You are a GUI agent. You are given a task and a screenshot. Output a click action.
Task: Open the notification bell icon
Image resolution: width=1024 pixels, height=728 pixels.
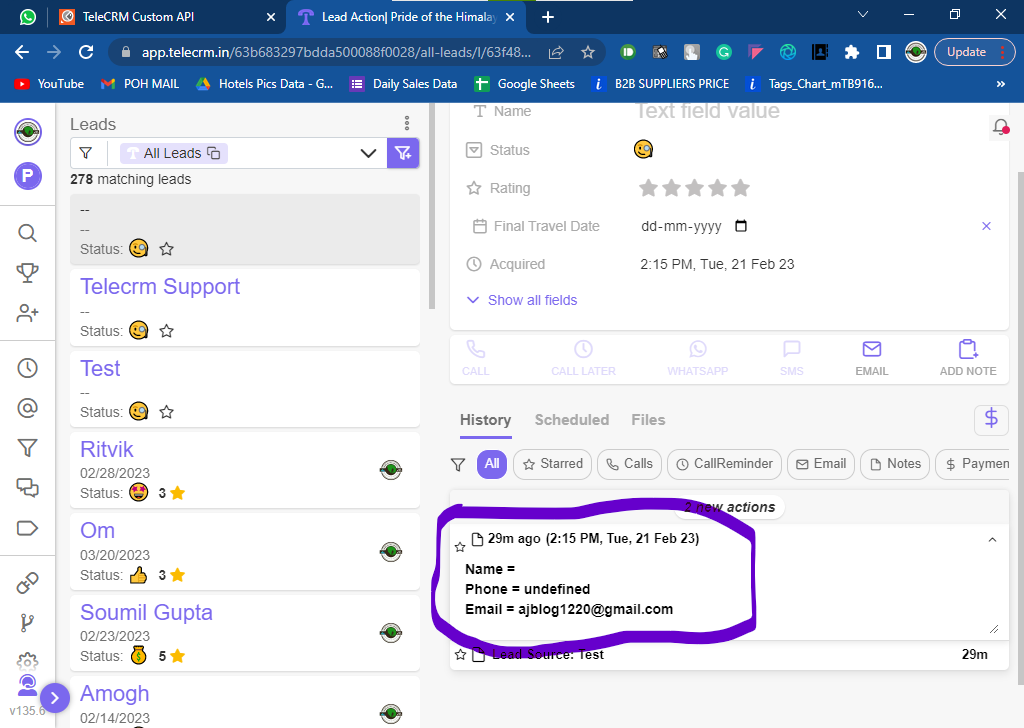tap(1000, 126)
